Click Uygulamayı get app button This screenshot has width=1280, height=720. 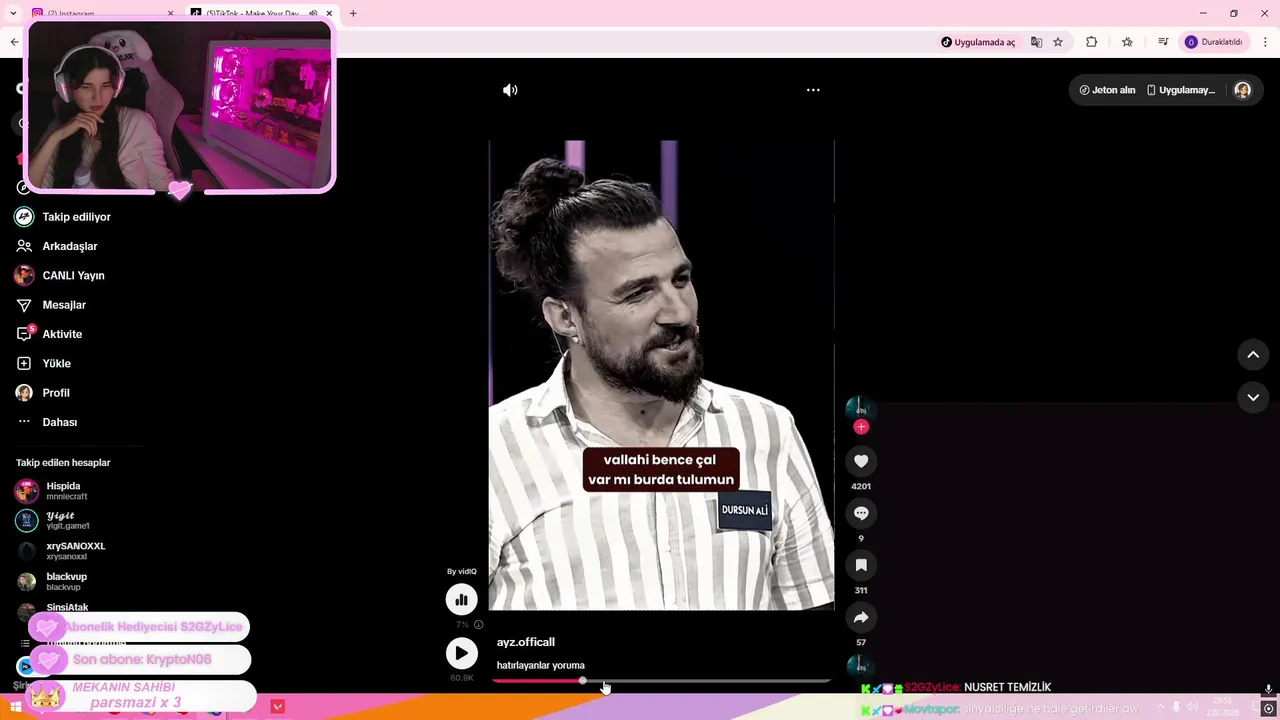tap(1180, 90)
